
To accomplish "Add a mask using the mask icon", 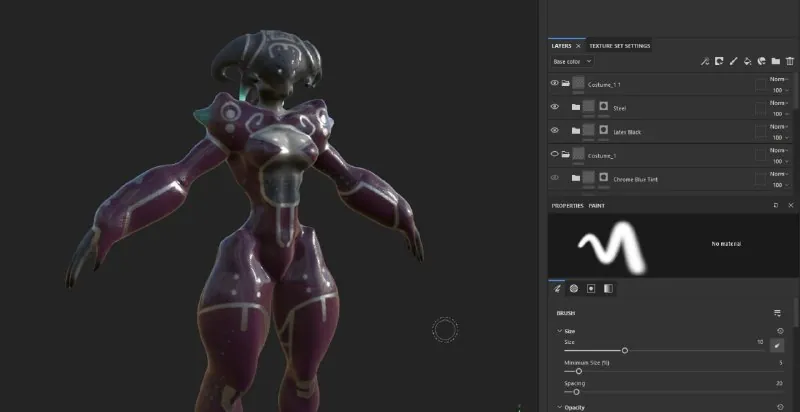I will pos(719,61).
